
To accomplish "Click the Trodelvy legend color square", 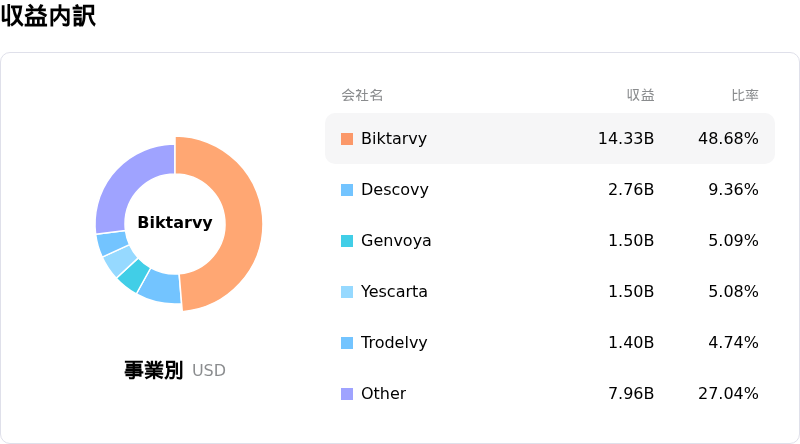I will pos(347,343).
